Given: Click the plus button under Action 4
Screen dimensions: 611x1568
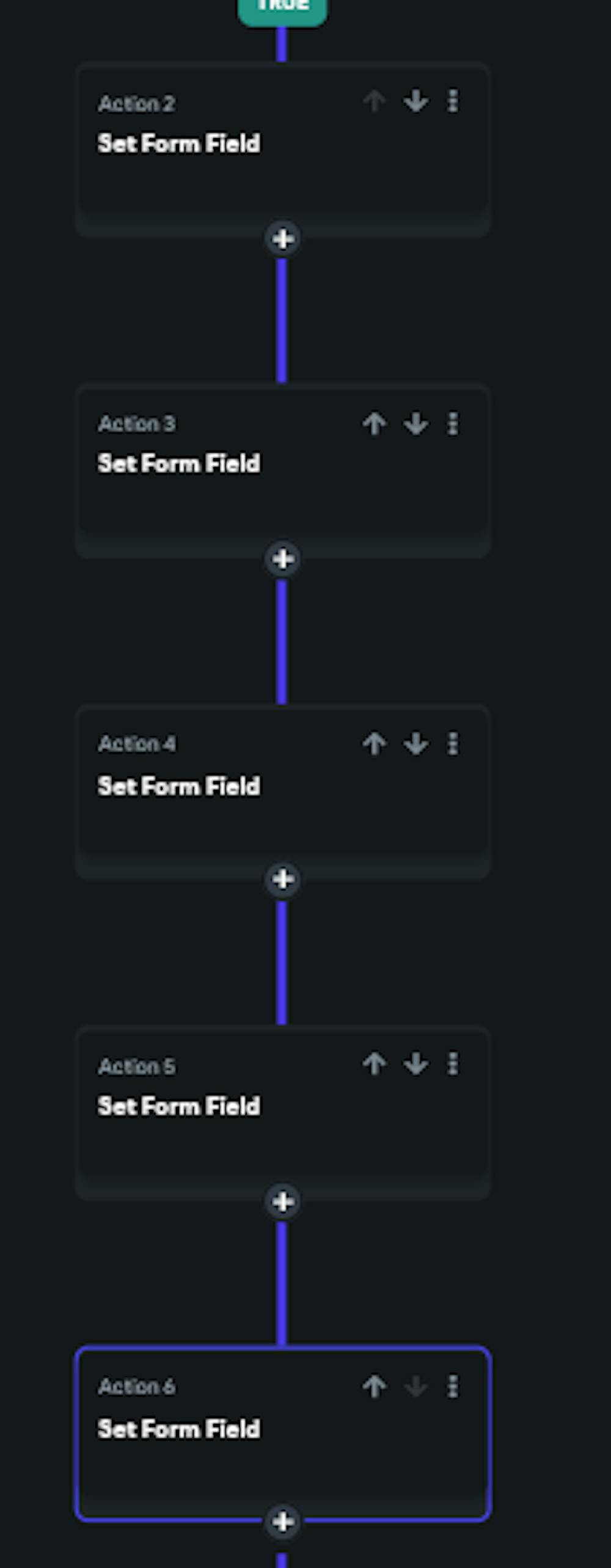Looking at the screenshot, I should 283,880.
